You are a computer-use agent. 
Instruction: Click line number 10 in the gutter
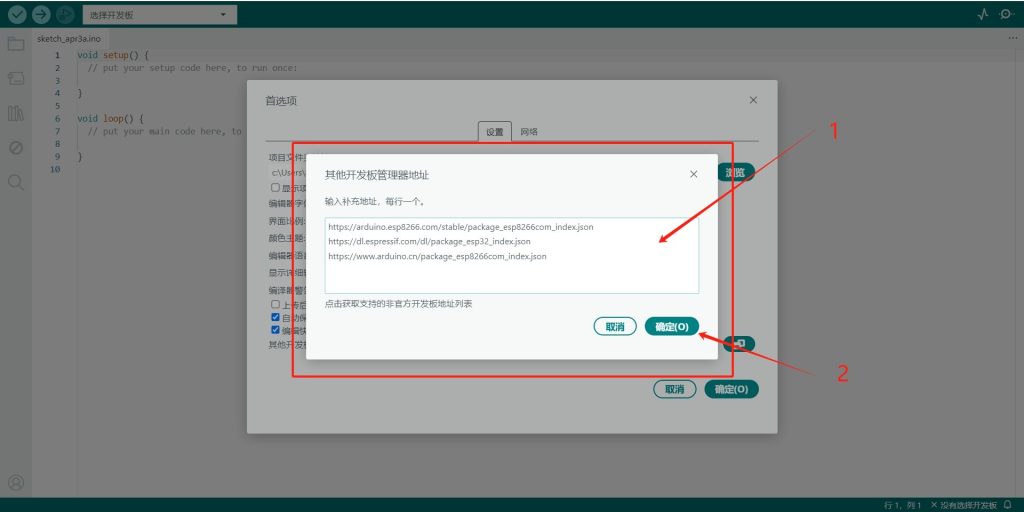tap(55, 169)
